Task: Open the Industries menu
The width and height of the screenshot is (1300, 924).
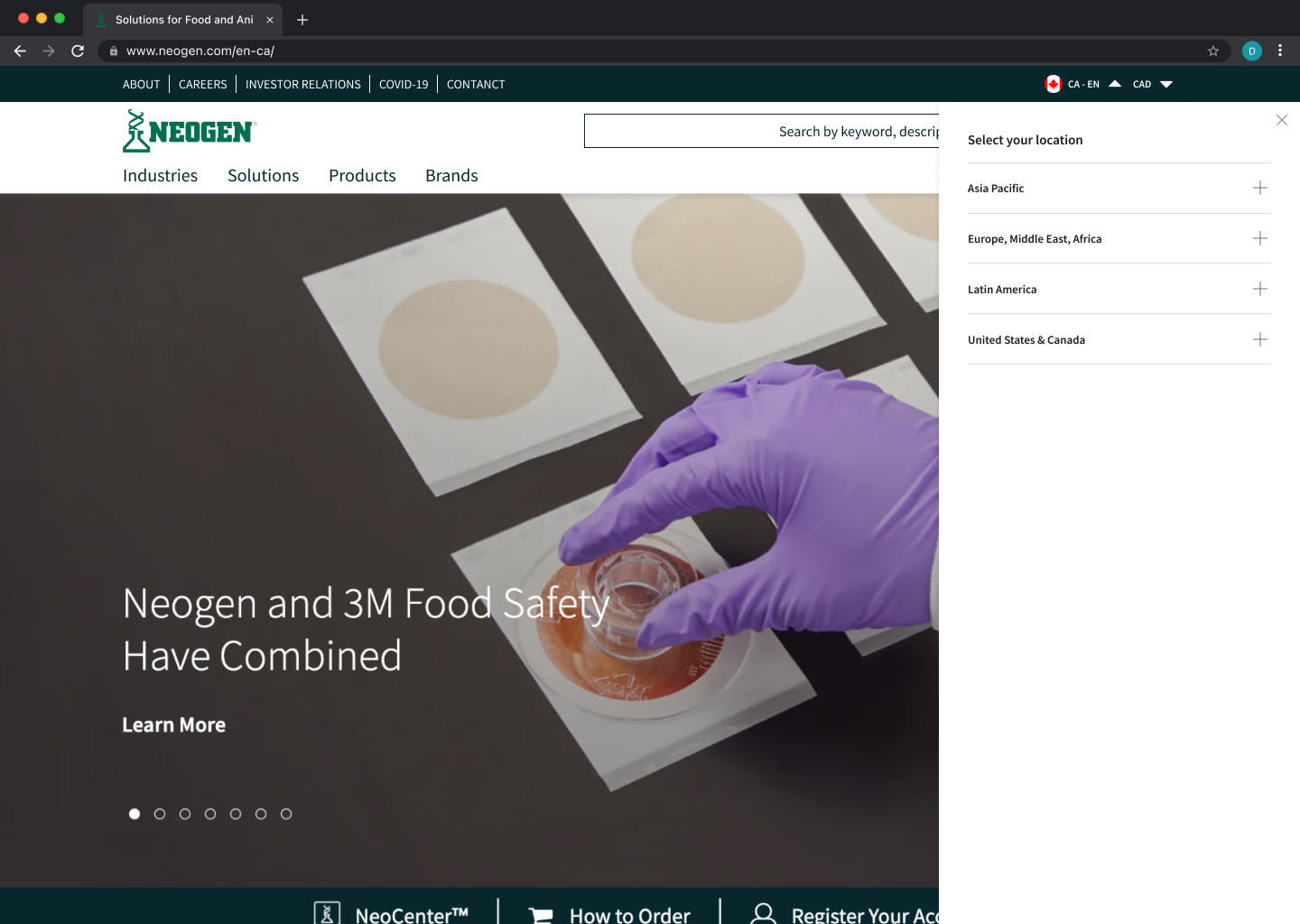Action: coord(160,176)
